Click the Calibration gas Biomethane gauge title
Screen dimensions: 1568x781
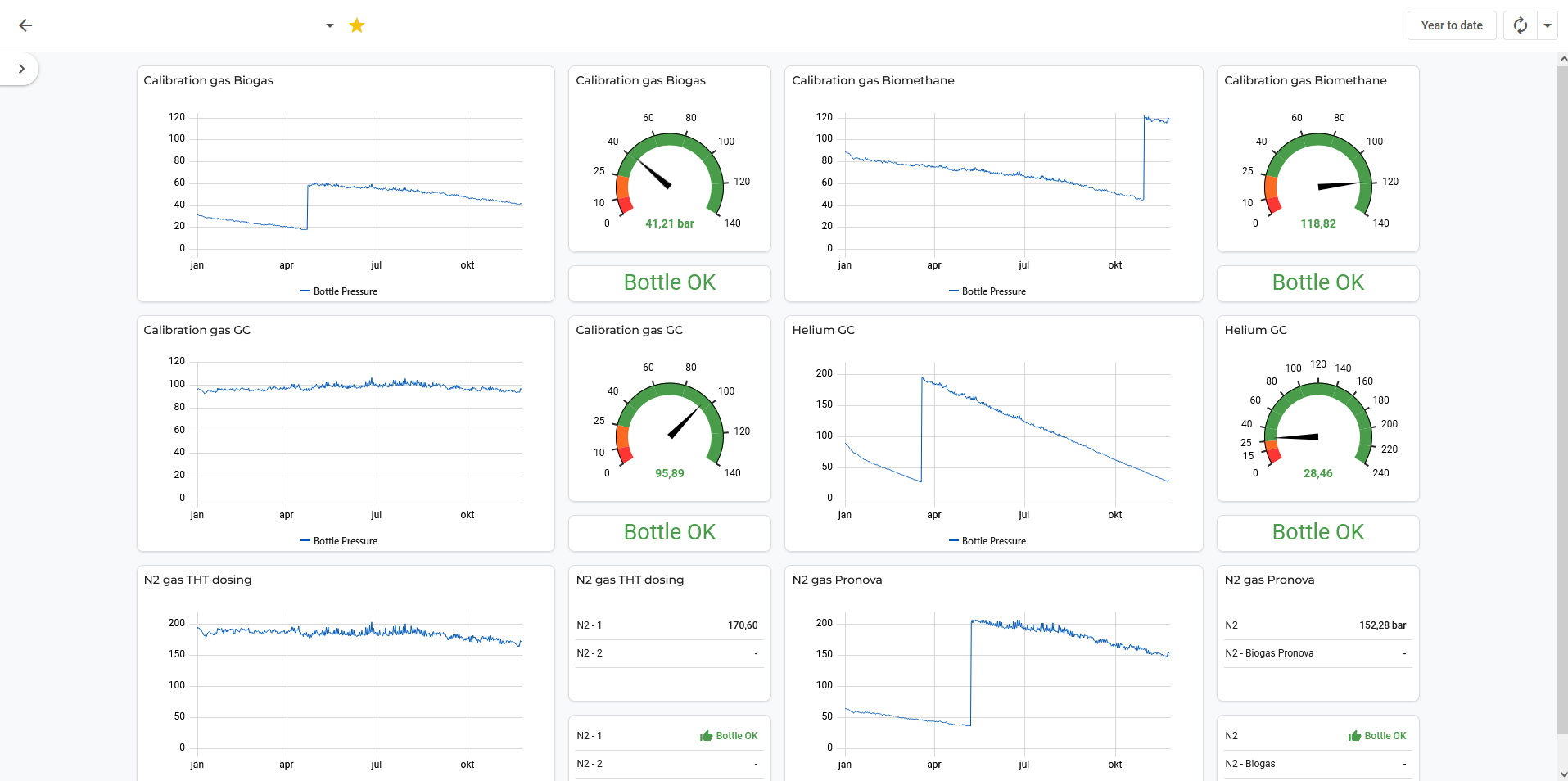(1305, 80)
